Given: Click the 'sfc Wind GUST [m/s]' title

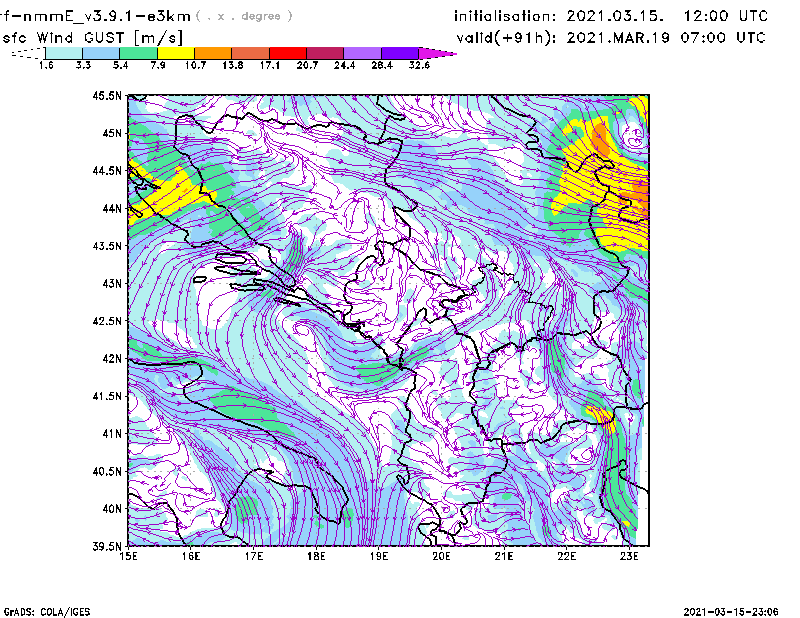Looking at the screenshot, I should (92, 38).
